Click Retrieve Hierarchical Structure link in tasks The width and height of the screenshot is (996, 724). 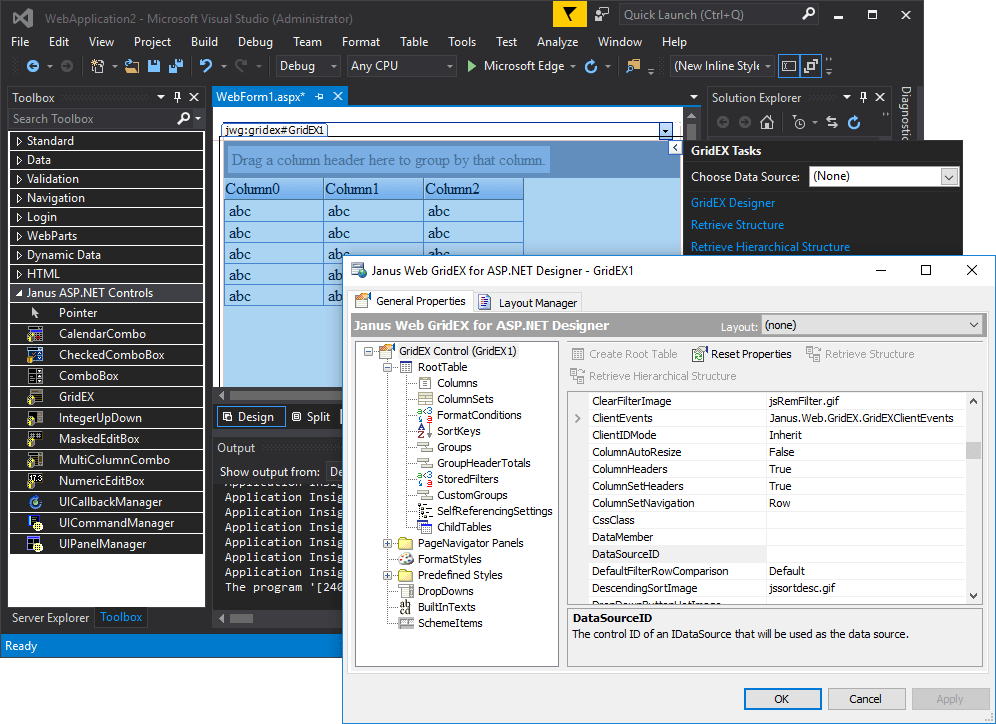771,247
